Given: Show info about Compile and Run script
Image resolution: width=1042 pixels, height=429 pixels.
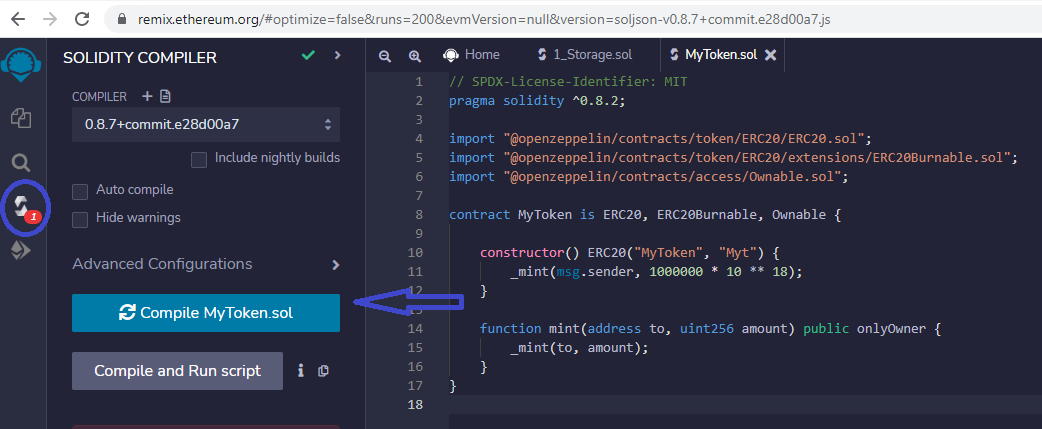Looking at the screenshot, I should (301, 371).
